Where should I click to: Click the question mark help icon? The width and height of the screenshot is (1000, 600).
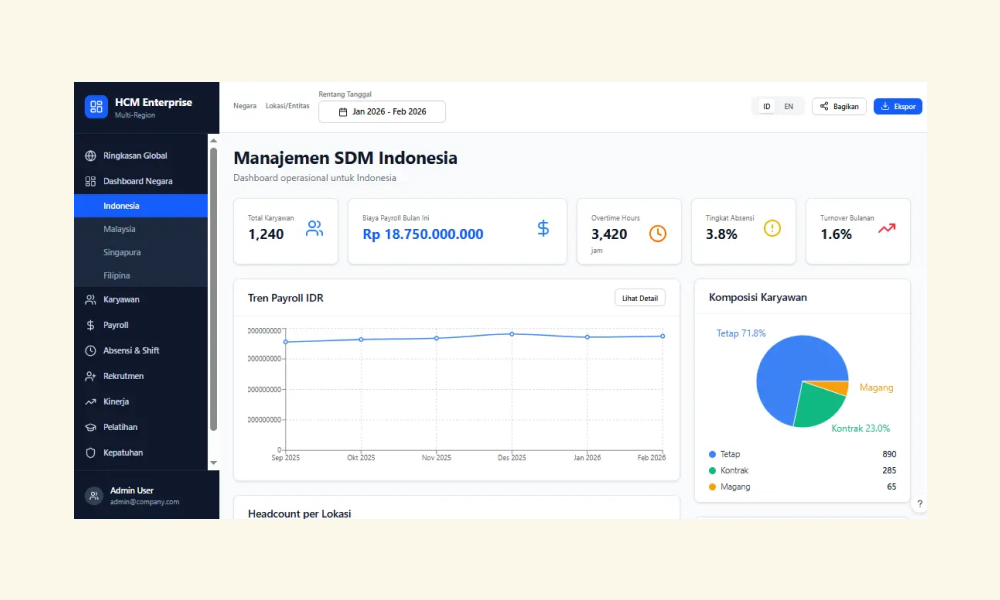[920, 504]
